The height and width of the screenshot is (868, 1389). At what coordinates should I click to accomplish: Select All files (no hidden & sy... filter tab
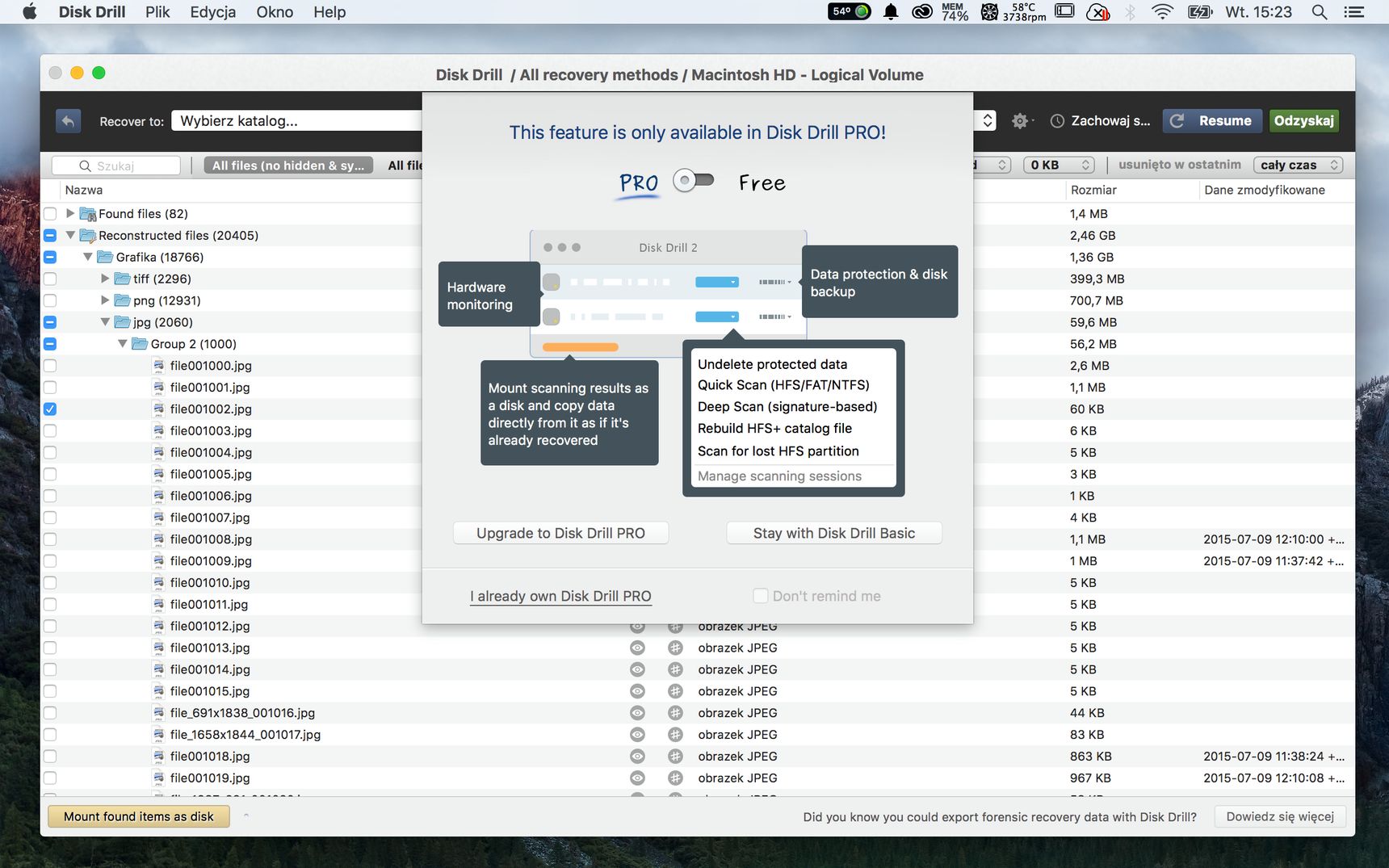(288, 166)
